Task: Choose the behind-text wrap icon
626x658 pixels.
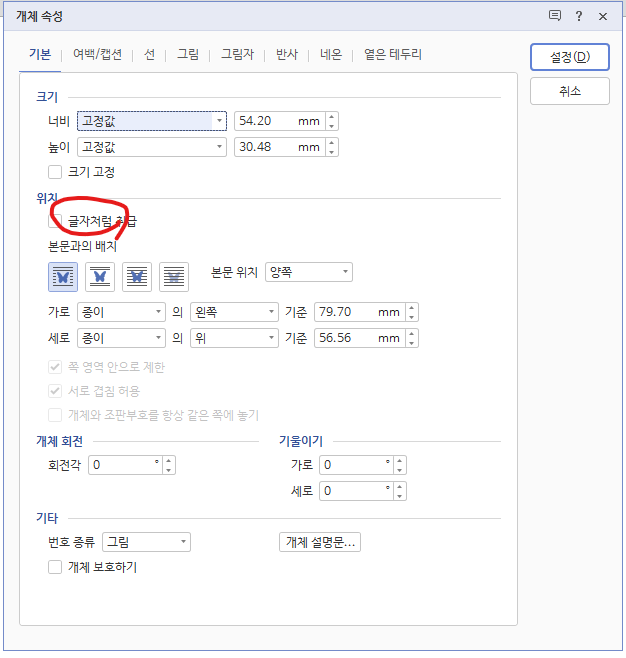Action: pyautogui.click(x=137, y=277)
